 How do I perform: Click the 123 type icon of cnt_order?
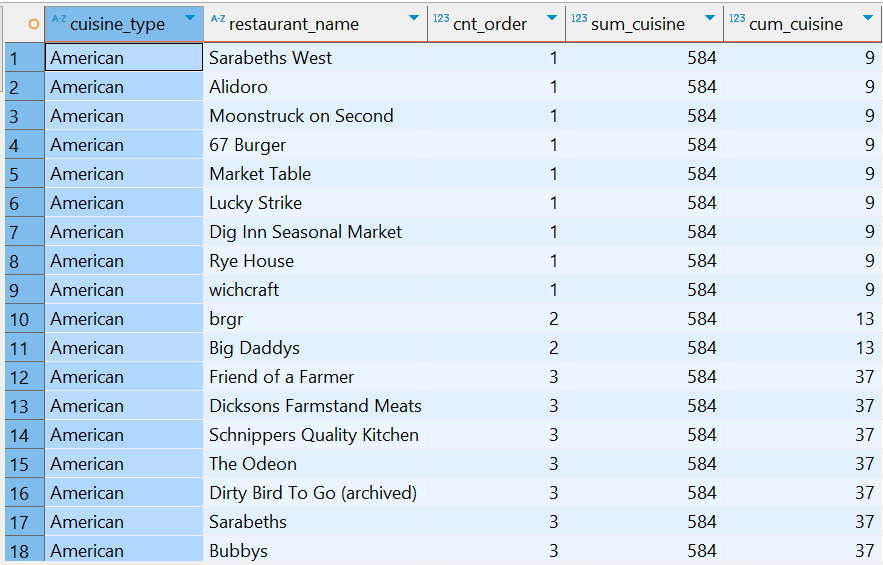(441, 19)
